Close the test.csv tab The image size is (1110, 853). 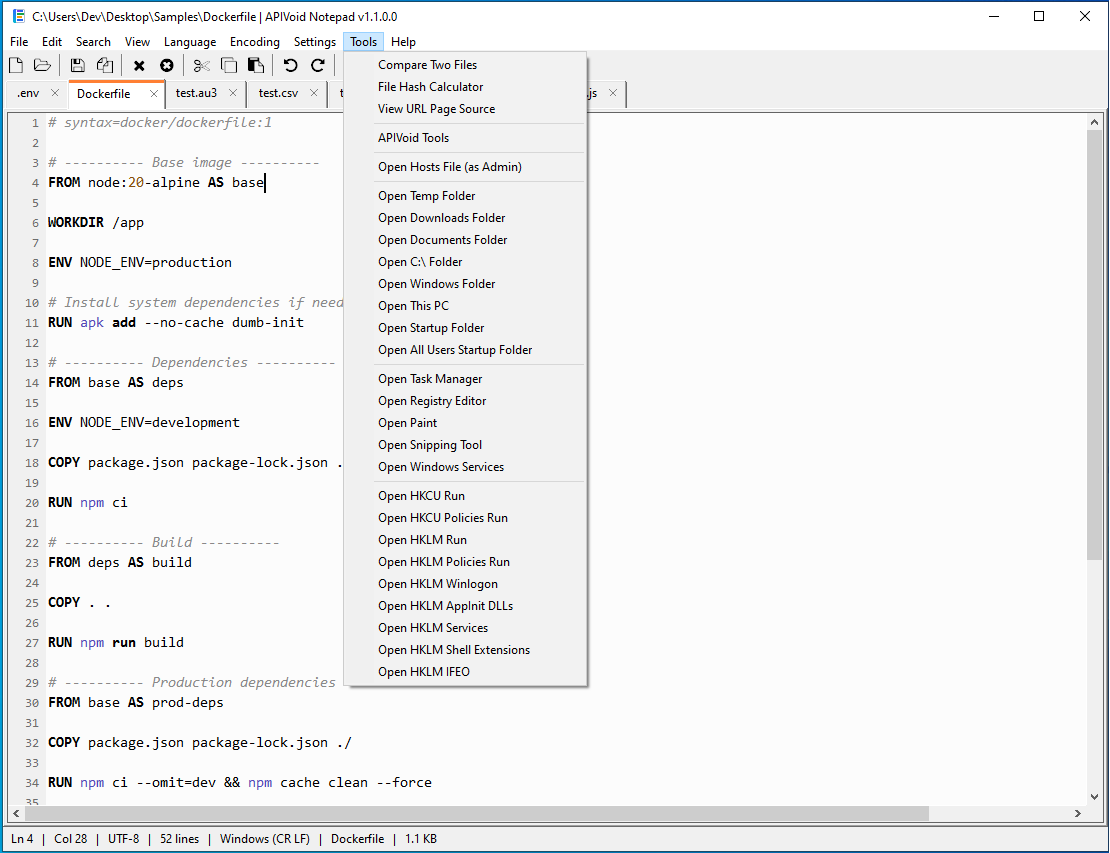pos(314,93)
